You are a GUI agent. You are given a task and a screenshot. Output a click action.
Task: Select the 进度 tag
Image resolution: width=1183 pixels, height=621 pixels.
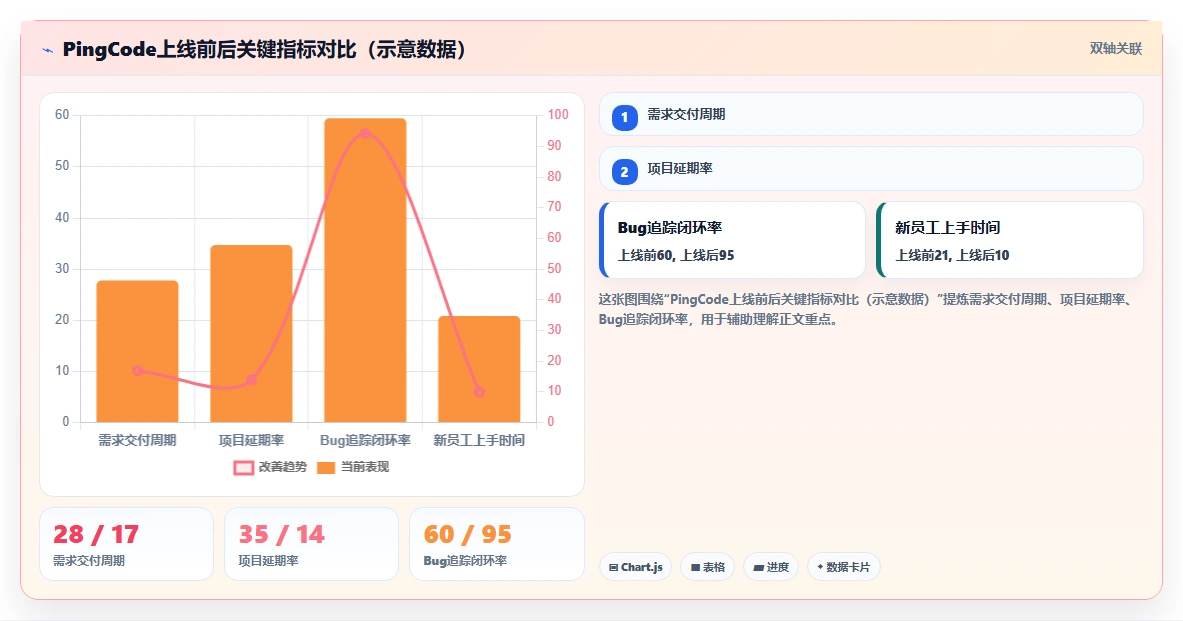(x=770, y=567)
